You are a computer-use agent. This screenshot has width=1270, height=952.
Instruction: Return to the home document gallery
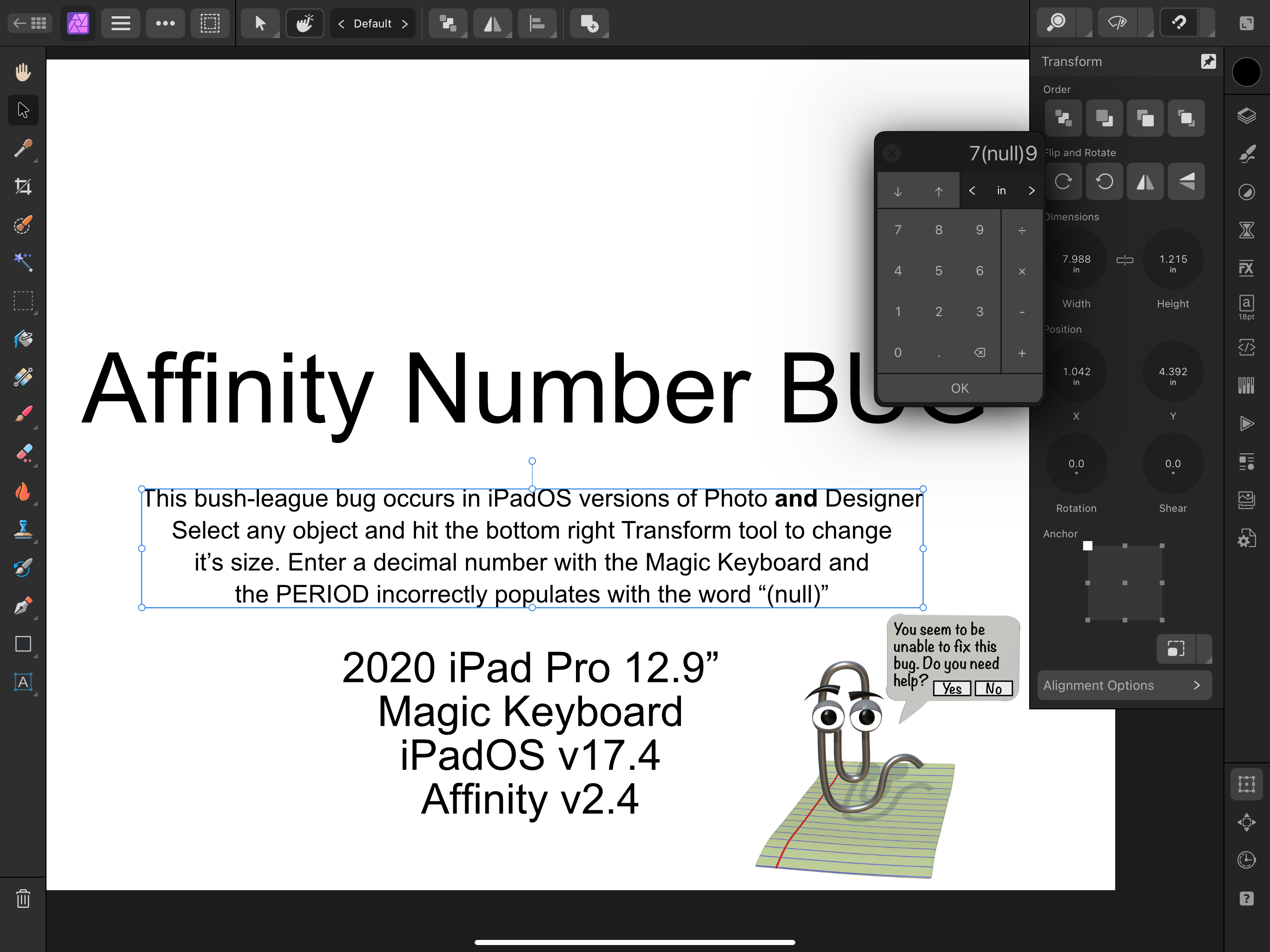tap(30, 24)
